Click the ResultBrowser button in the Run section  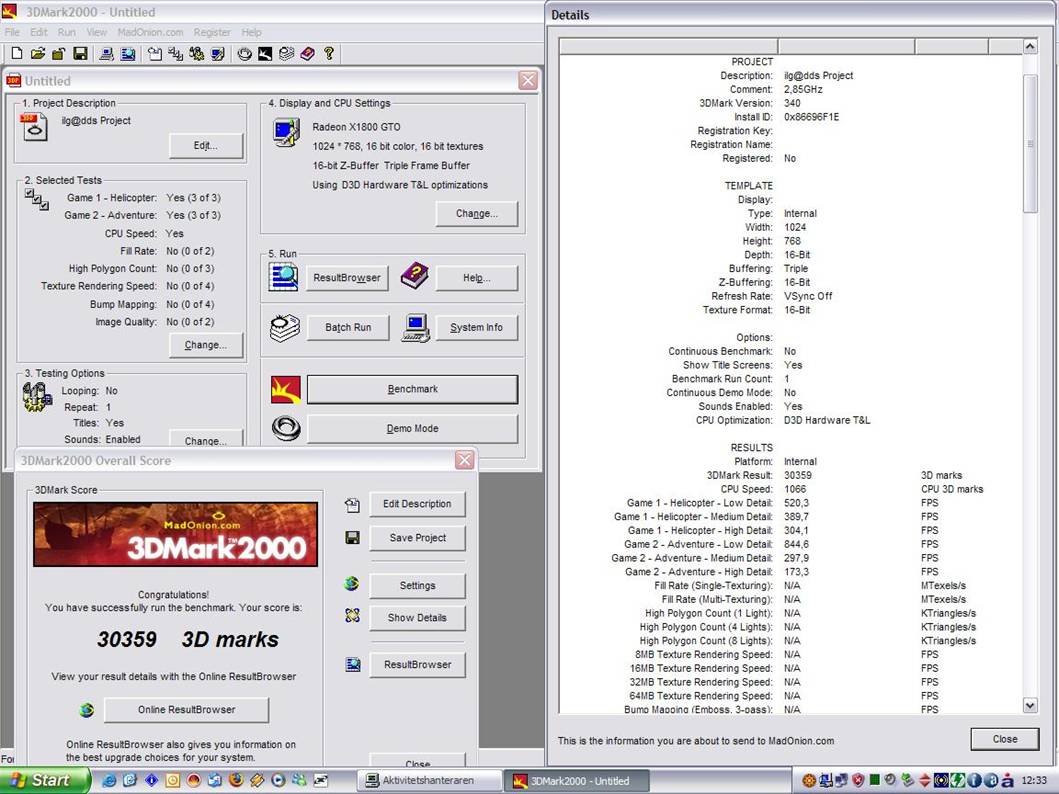click(x=346, y=277)
